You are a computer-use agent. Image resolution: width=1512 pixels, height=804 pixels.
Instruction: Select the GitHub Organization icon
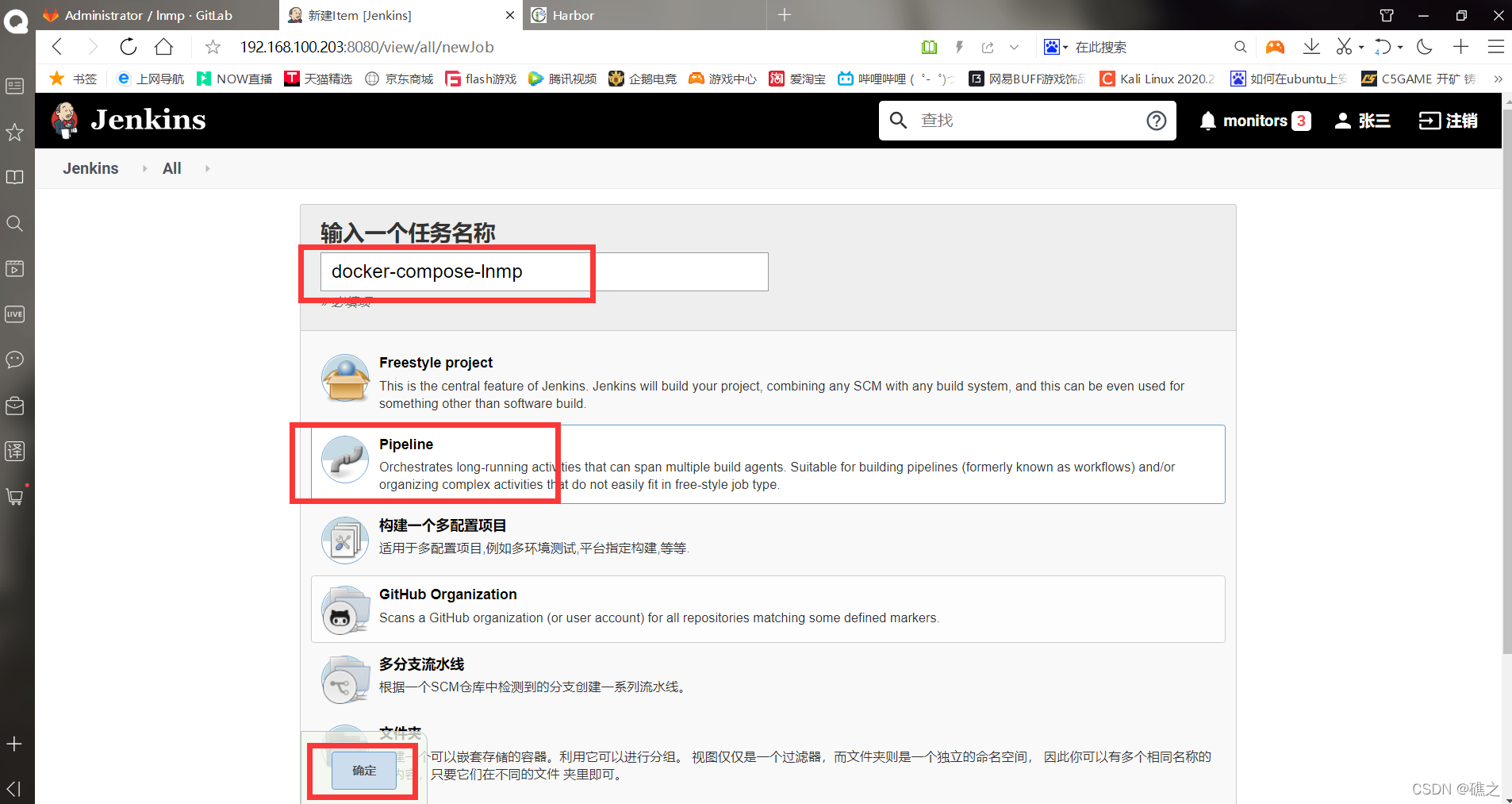[345, 610]
